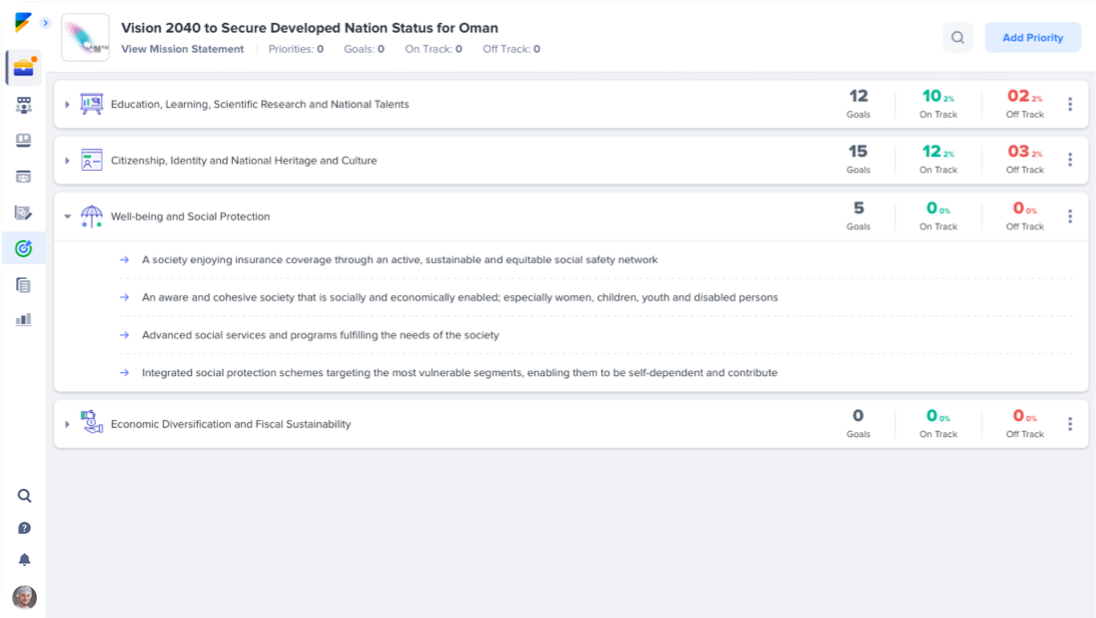Select the target goals icon in the sidebar
The width and height of the screenshot is (1096, 618).
[23, 248]
